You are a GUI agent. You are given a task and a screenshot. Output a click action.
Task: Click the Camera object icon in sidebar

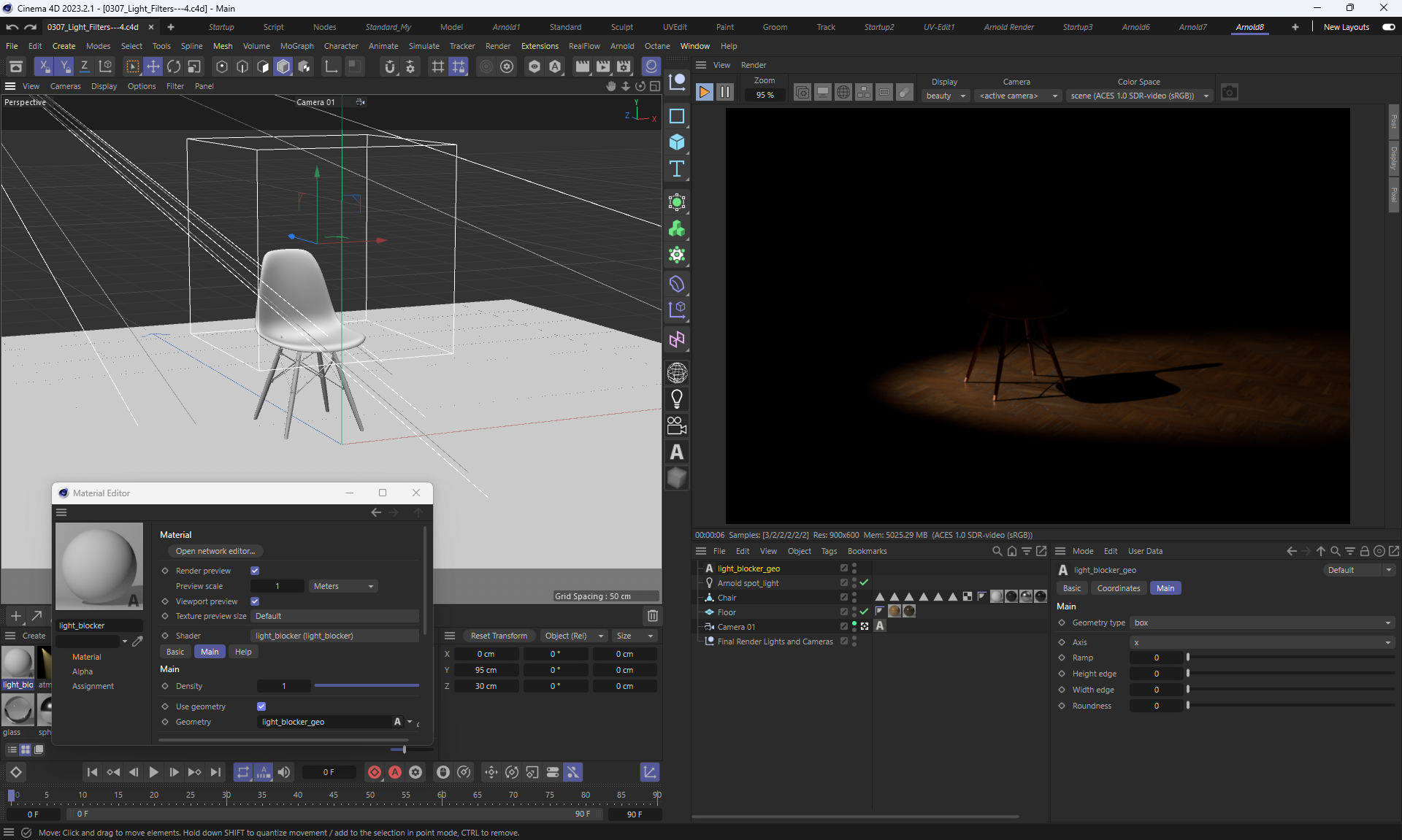click(677, 425)
